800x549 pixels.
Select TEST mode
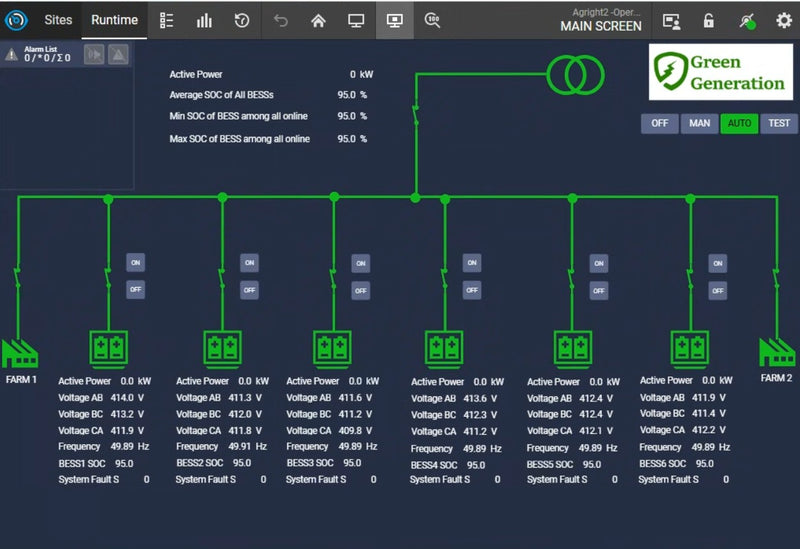pos(779,123)
